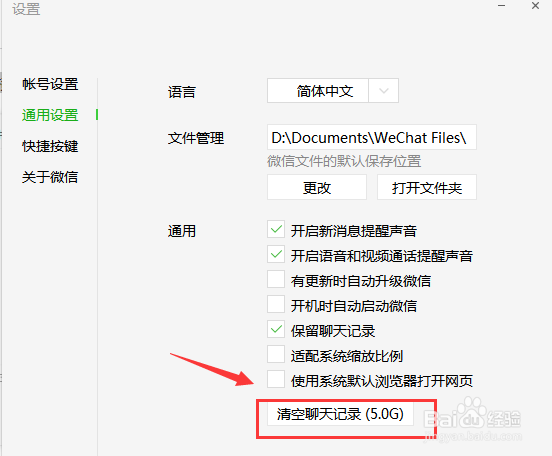The image size is (552, 456).
Task: Click the 设置 window title
Action: click(26, 9)
